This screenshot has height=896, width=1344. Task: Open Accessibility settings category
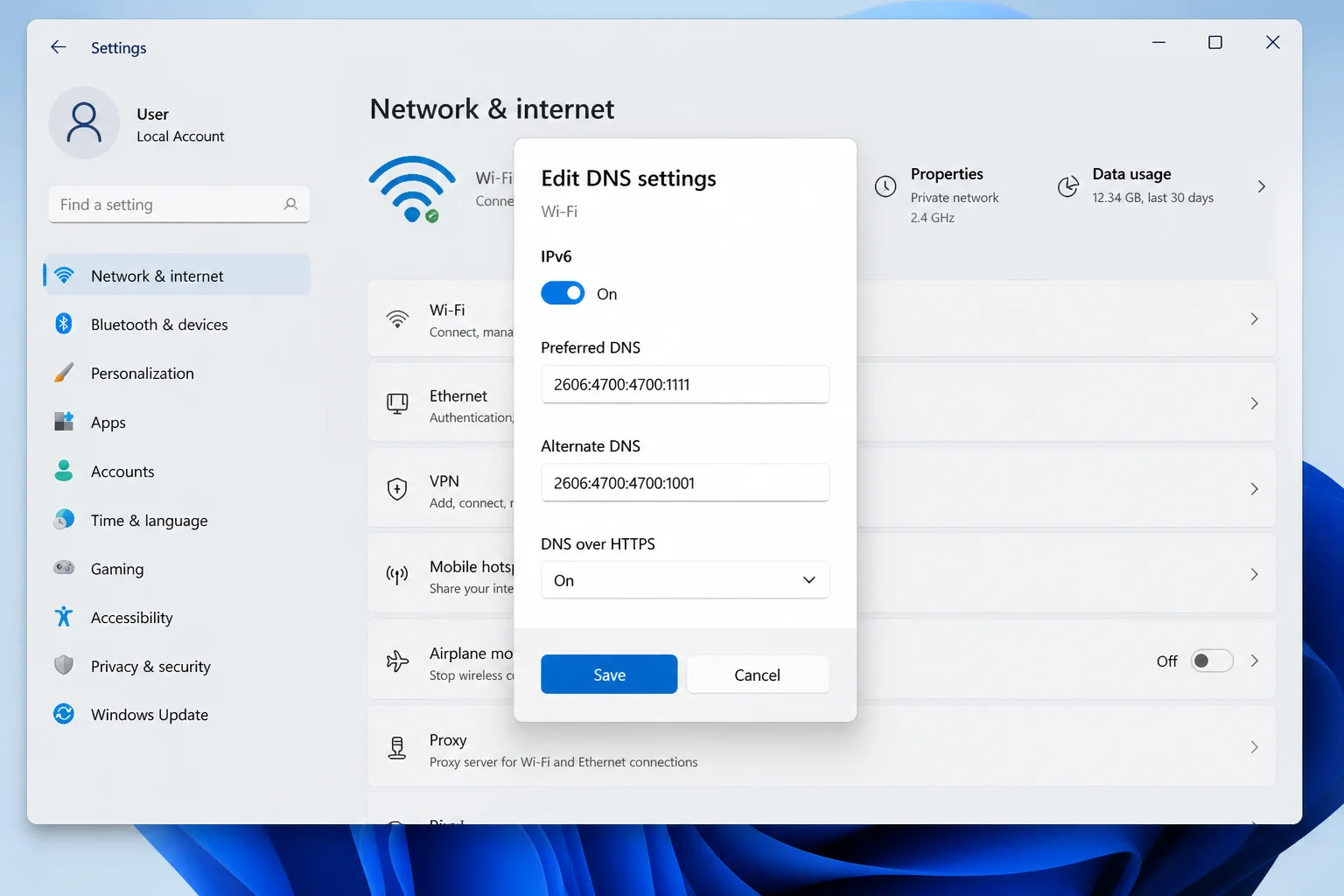tap(177, 617)
